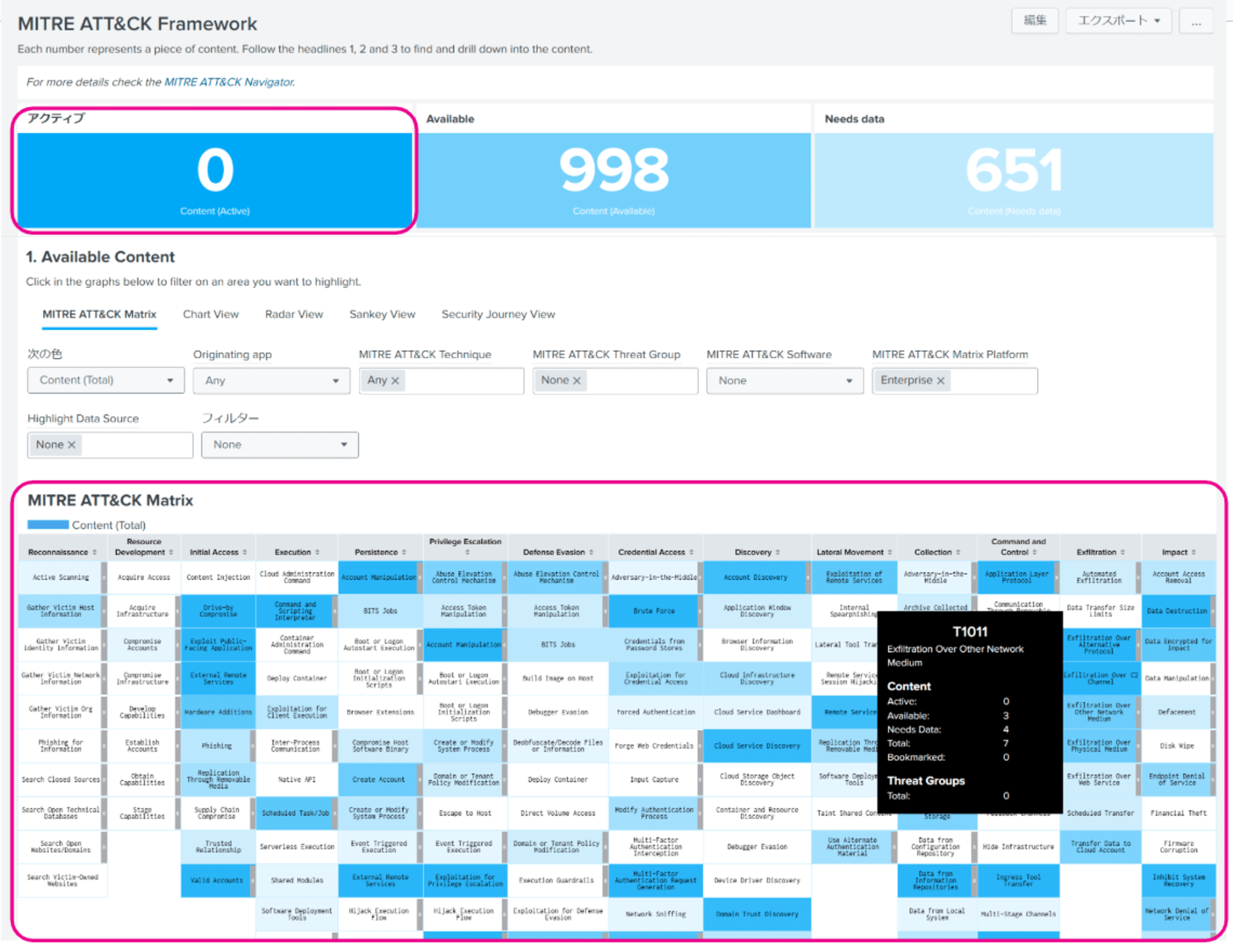Viewport: 1233px width, 952px height.
Task: Toggle the Content (Total) legend swatch
Action: coord(48,525)
